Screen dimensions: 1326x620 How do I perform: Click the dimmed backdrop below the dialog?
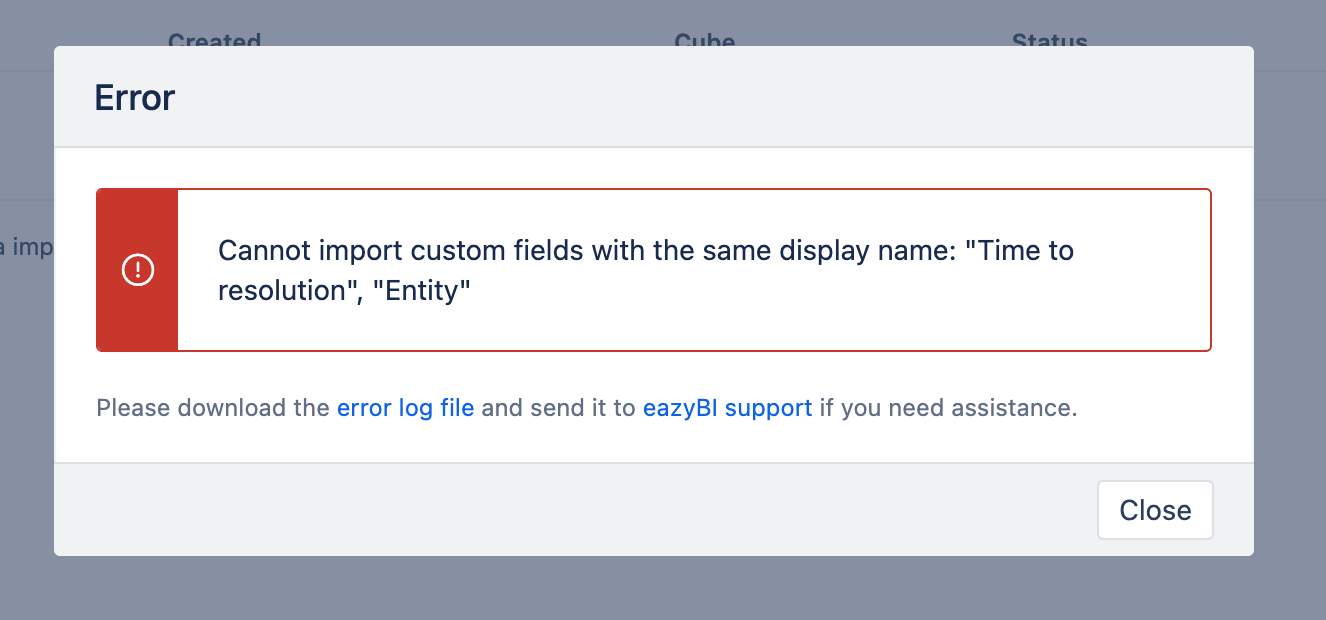pyautogui.click(x=663, y=588)
